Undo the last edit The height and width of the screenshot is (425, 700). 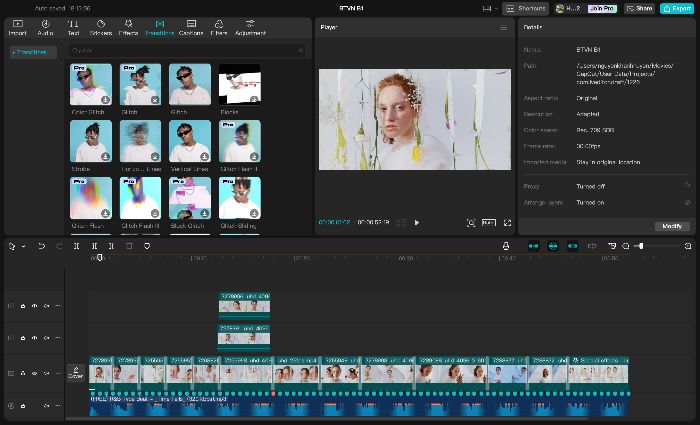tap(41, 246)
